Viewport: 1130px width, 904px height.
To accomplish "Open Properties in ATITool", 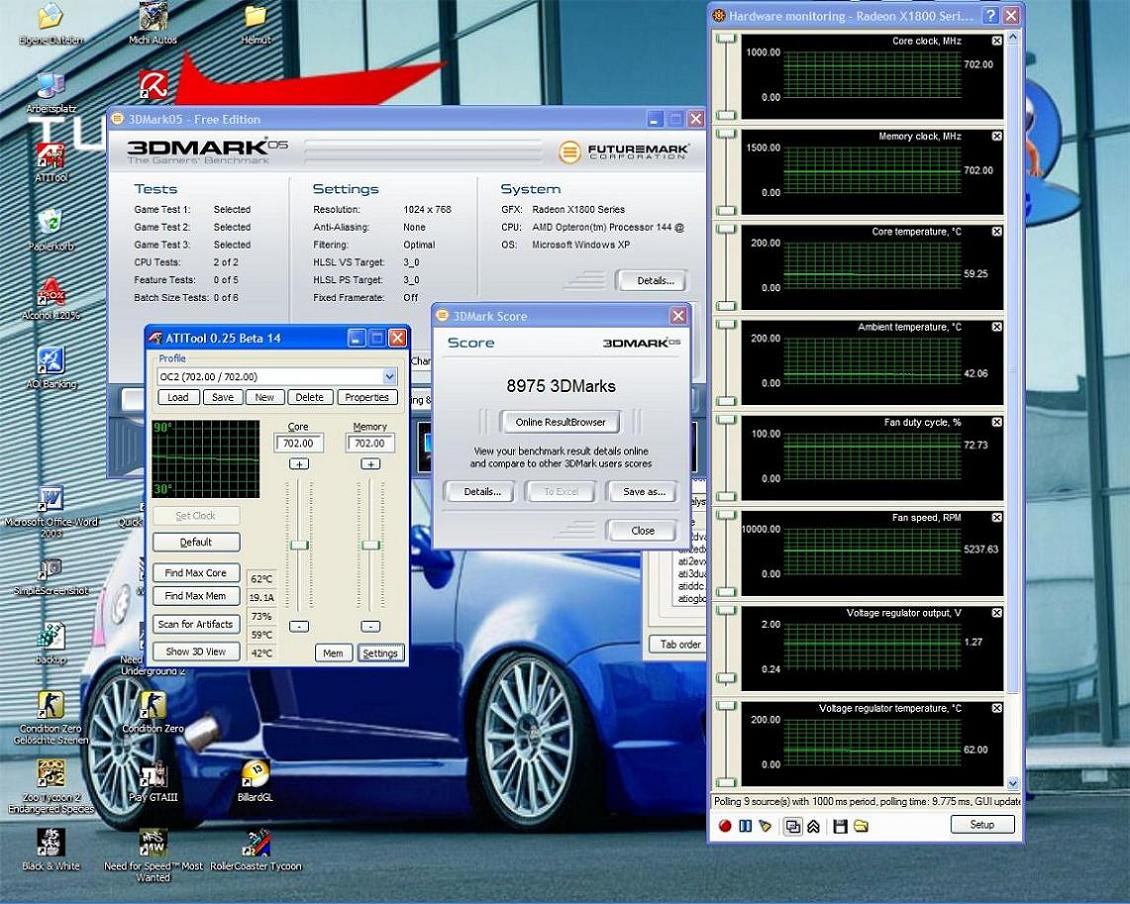I will click(x=367, y=397).
